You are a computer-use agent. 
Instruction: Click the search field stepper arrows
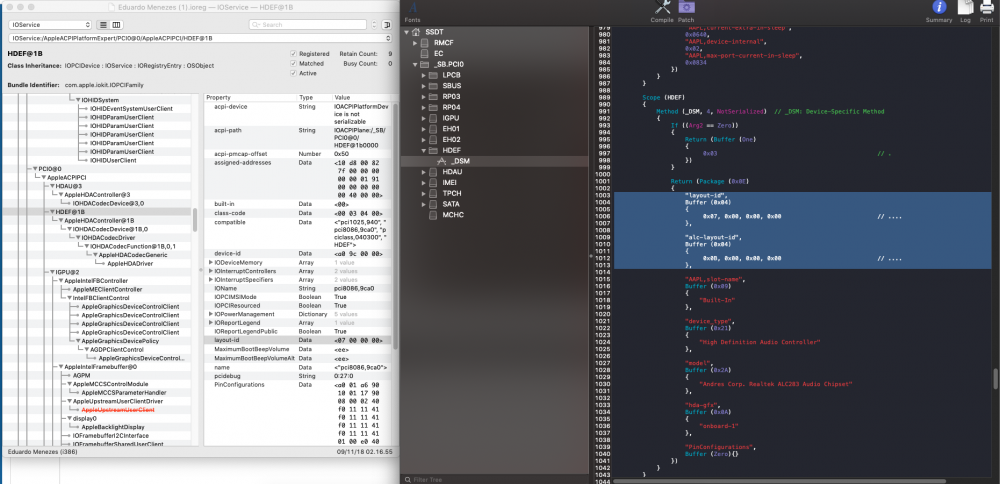[372, 24]
